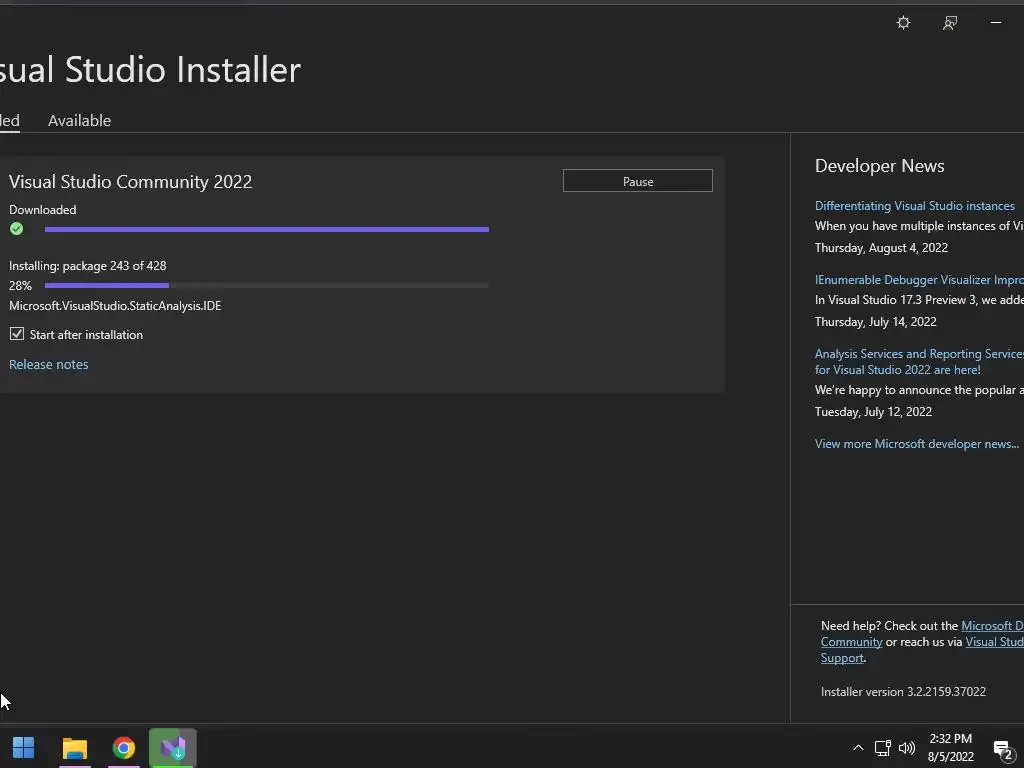The width and height of the screenshot is (1024, 768).
Task: View more Microsoft developer news
Action: pos(917,443)
